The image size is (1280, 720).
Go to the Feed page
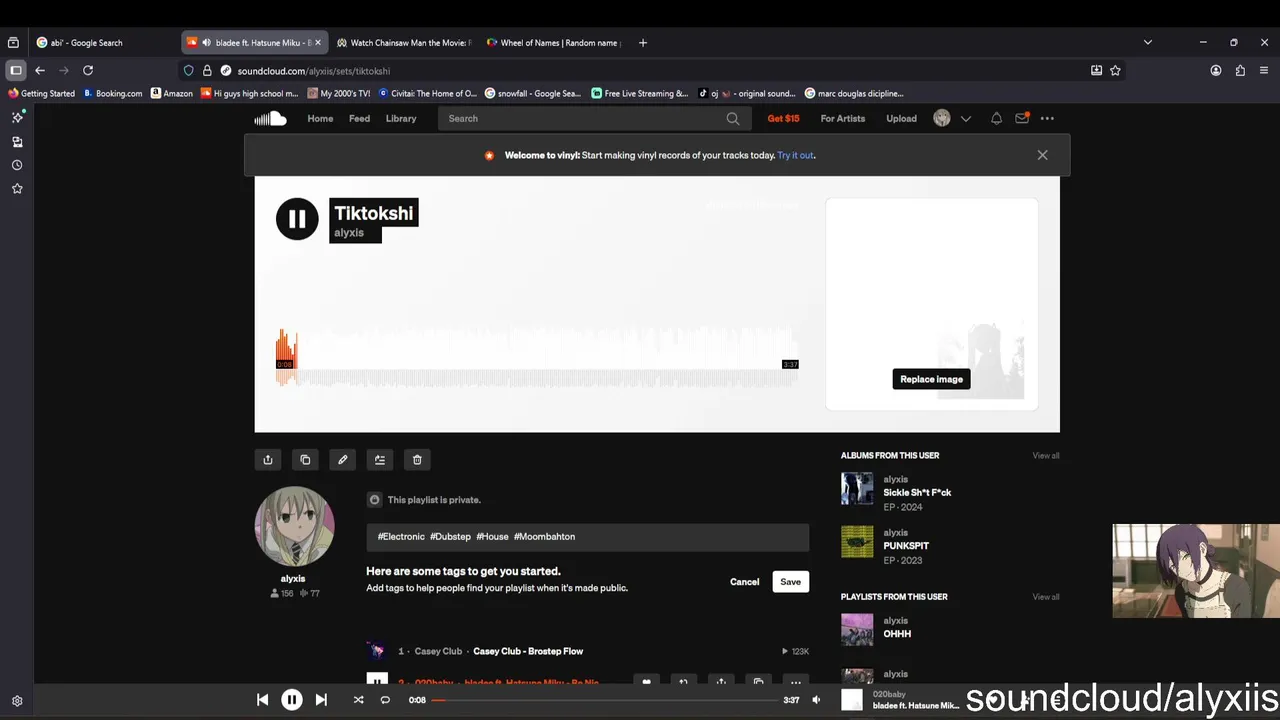point(359,118)
